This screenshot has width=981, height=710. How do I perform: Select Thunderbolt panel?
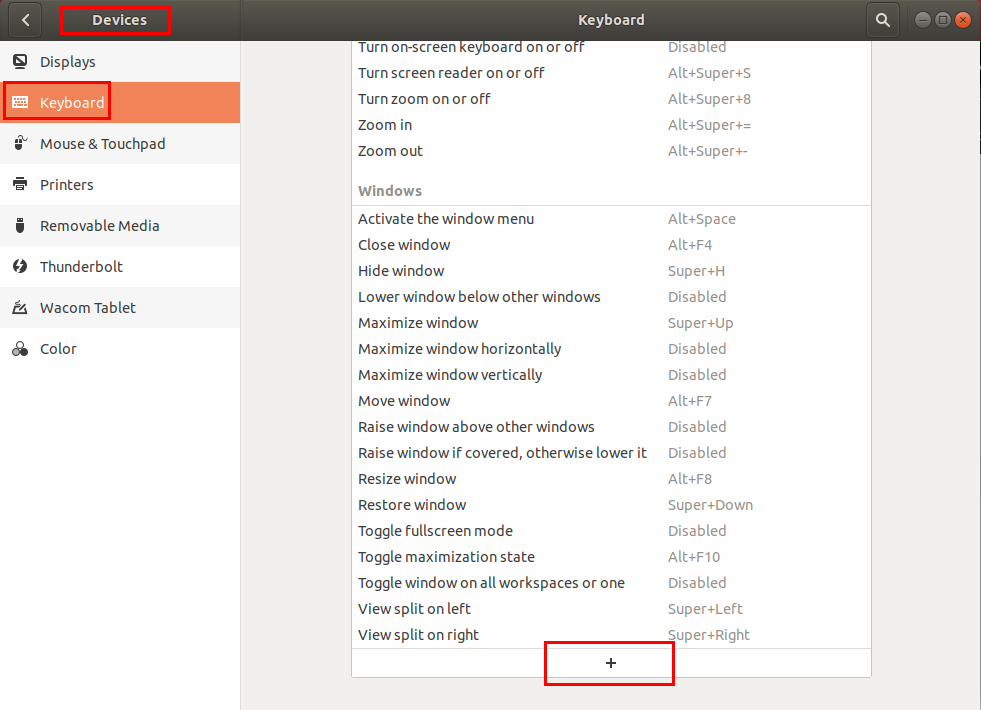119,266
